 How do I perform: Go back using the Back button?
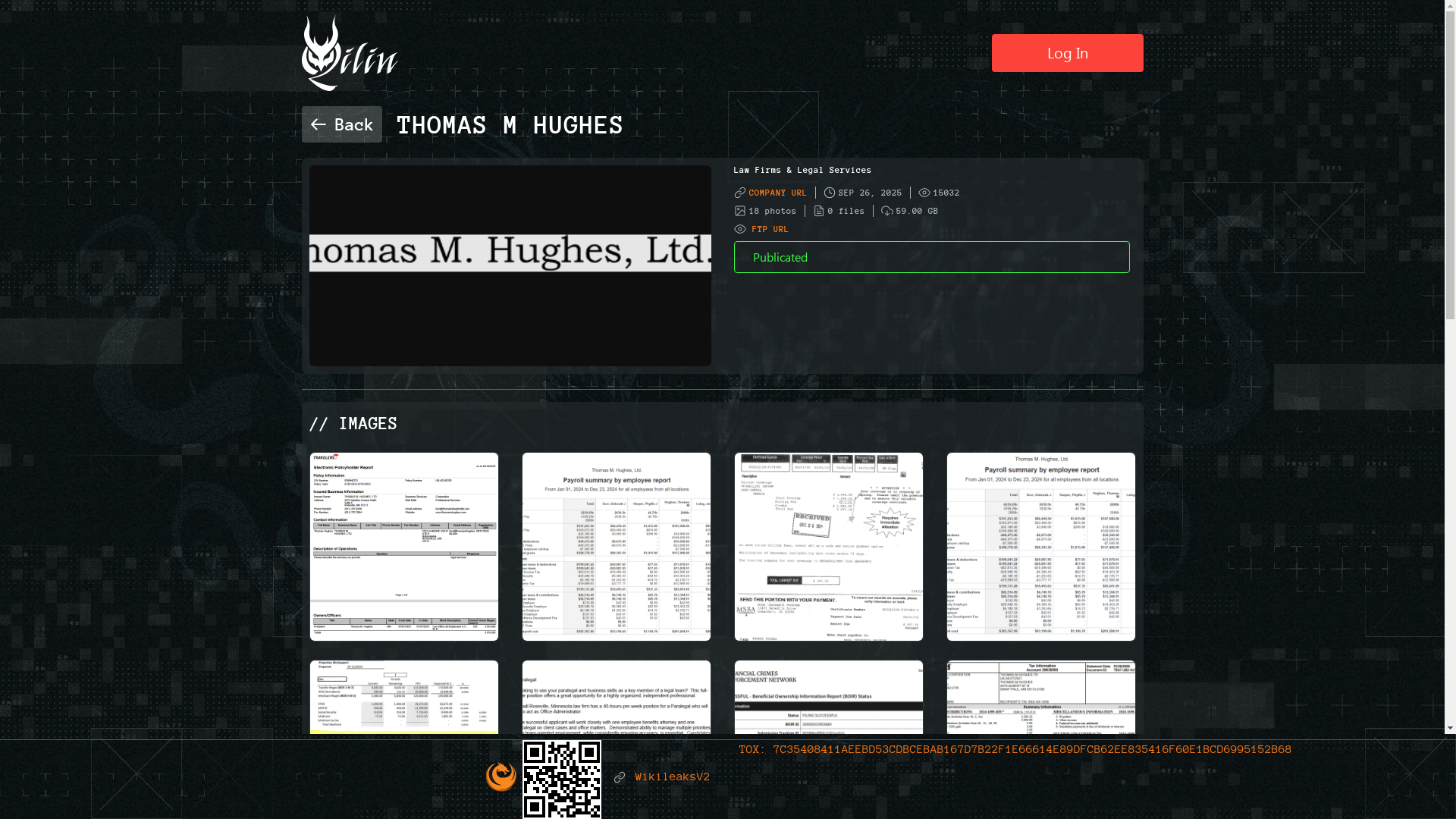point(342,124)
